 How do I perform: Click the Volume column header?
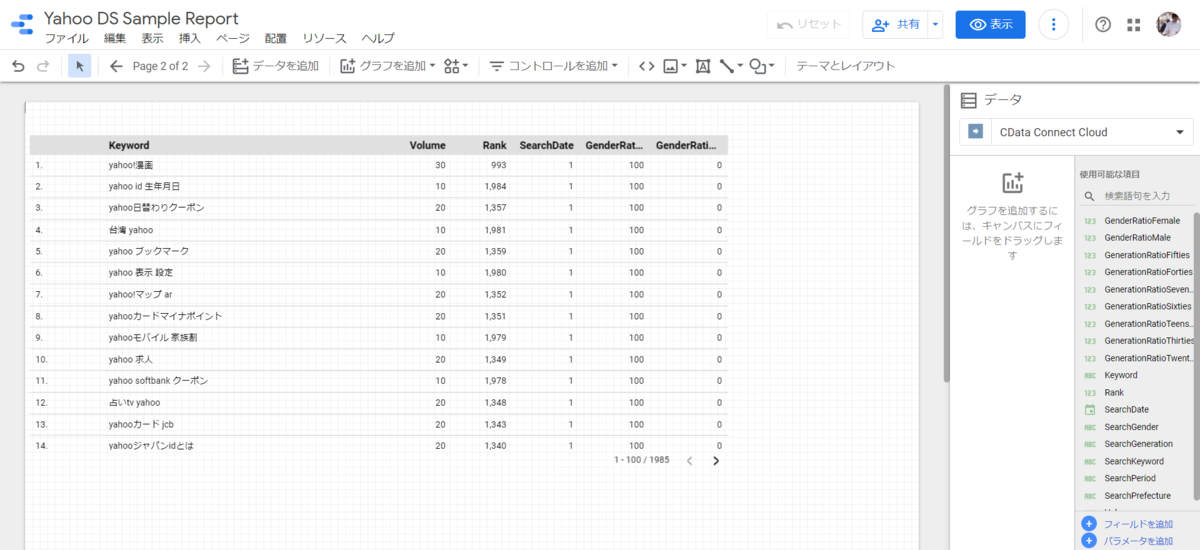point(428,145)
